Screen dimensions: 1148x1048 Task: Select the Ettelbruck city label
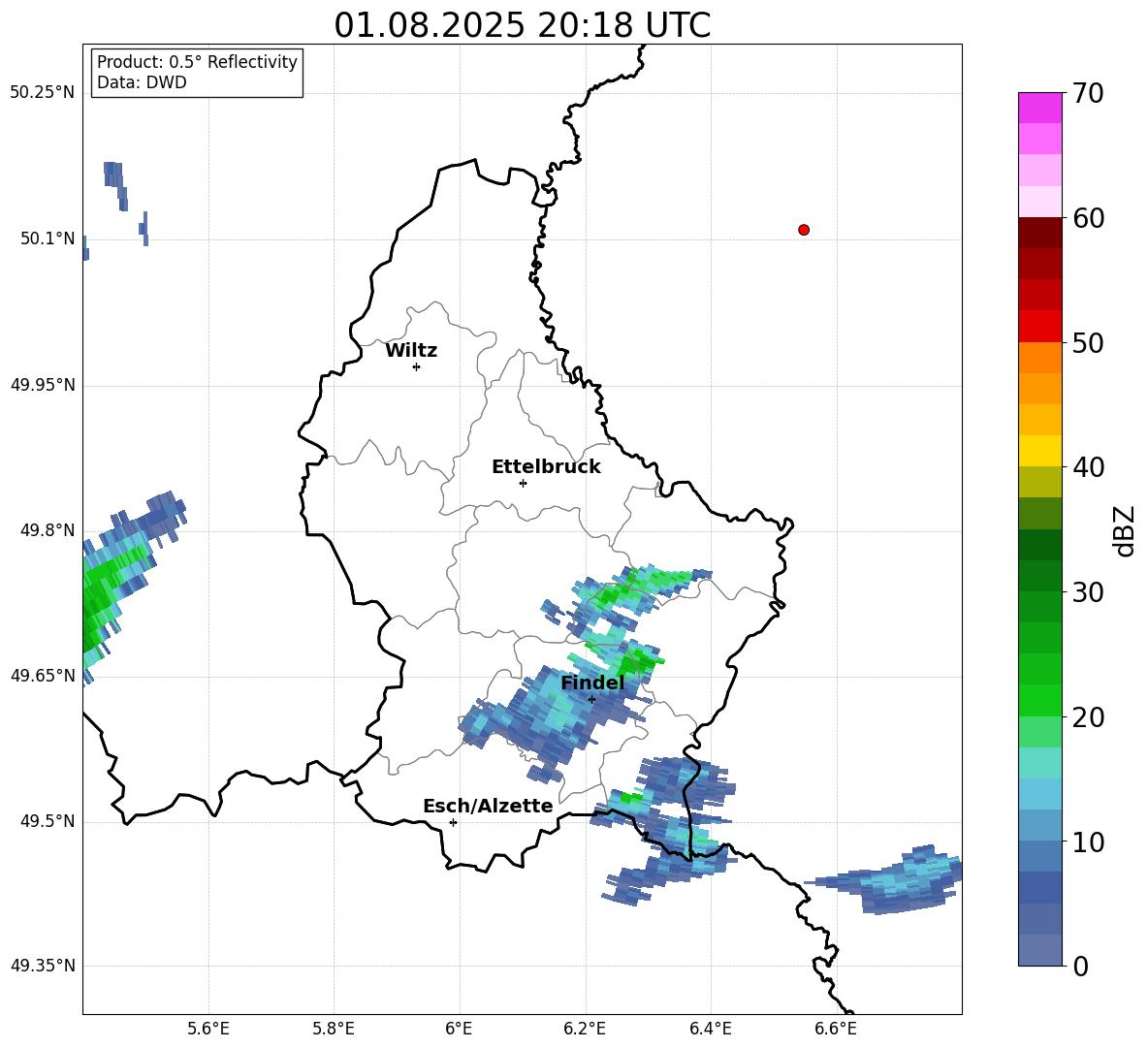tap(546, 467)
